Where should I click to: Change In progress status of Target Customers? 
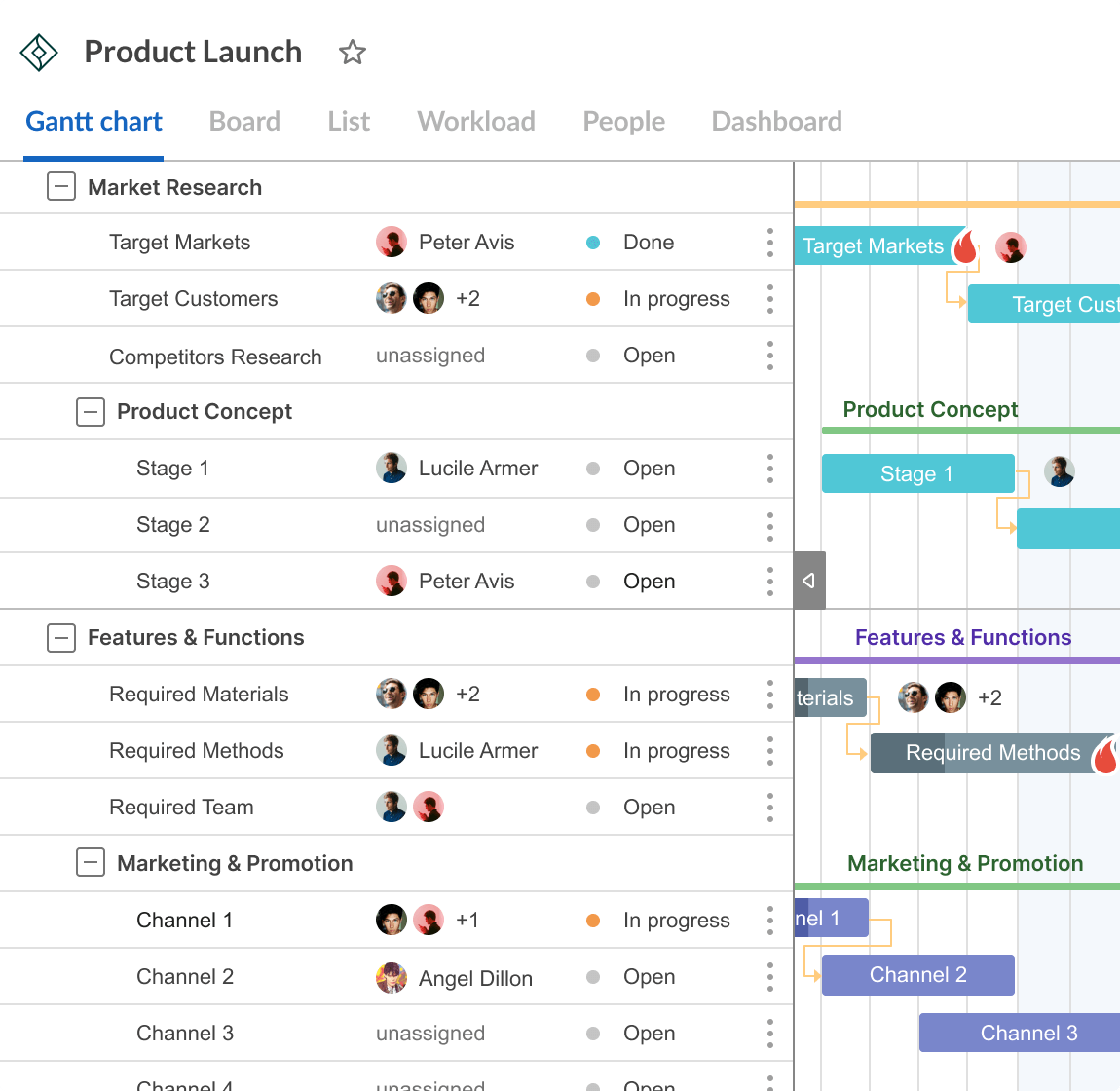(675, 299)
